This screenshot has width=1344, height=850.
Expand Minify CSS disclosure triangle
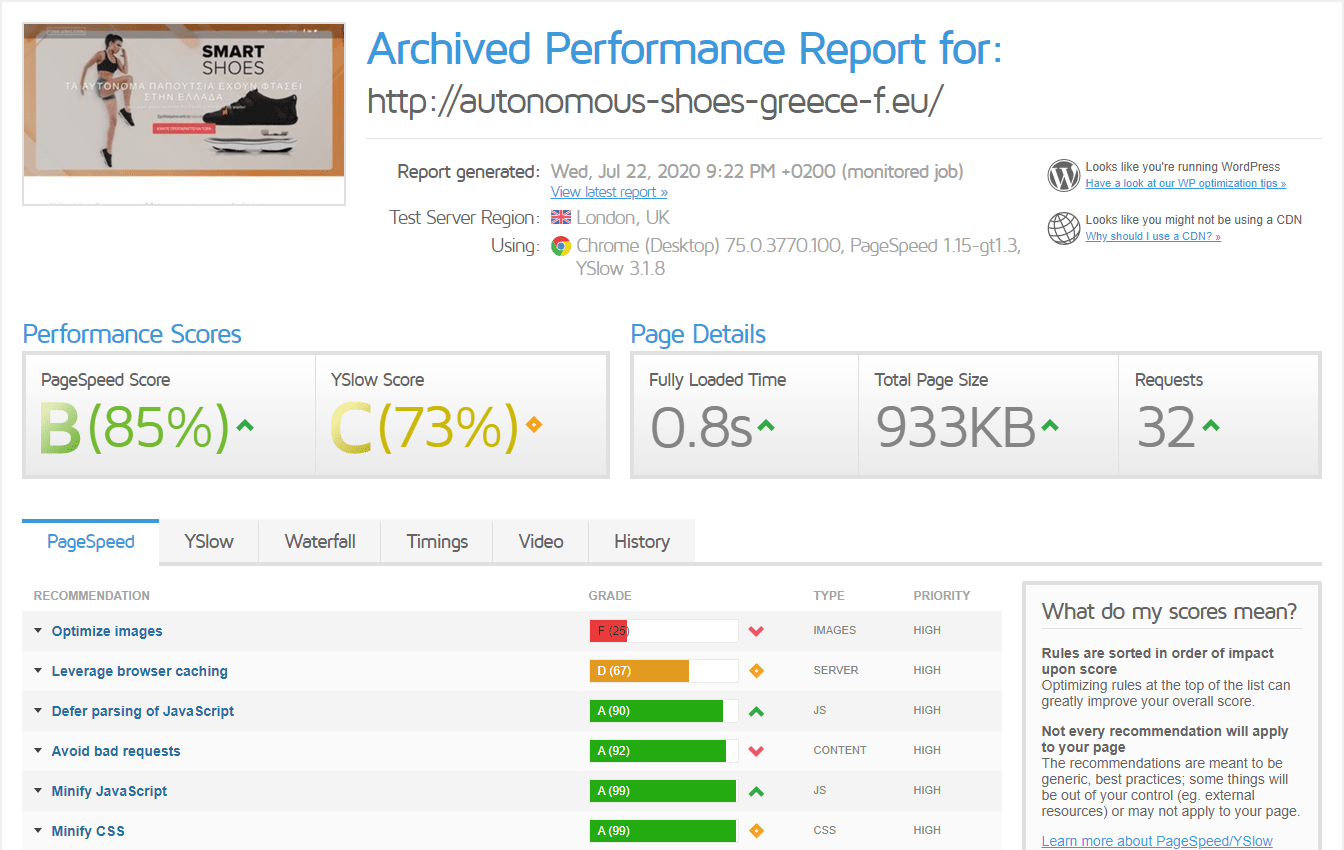pos(38,831)
